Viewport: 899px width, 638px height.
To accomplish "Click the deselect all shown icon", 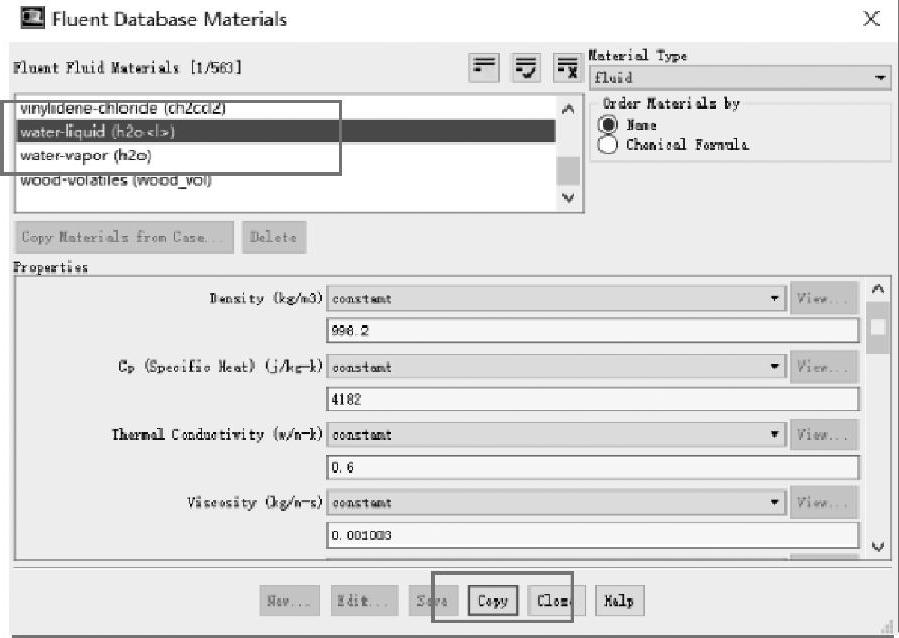I will (x=567, y=68).
